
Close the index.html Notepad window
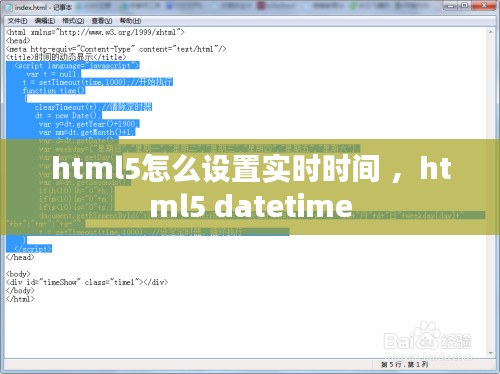(x=484, y=5)
